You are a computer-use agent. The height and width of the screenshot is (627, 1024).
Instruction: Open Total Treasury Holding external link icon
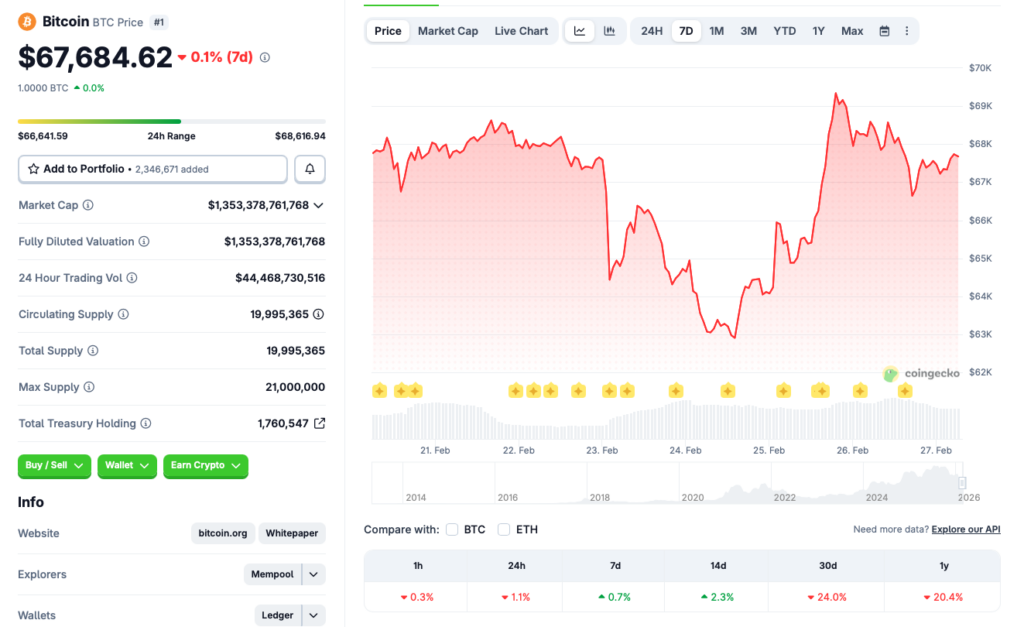pos(320,422)
